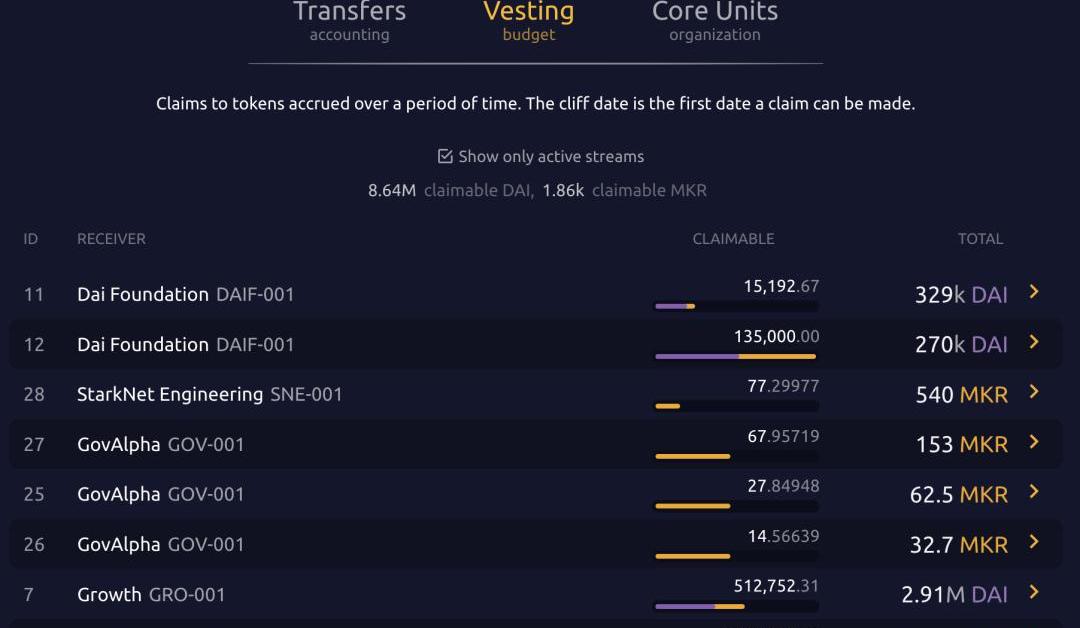The height and width of the screenshot is (628, 1080).
Task: Toggle Show only active streams checkbox
Action: 445,156
